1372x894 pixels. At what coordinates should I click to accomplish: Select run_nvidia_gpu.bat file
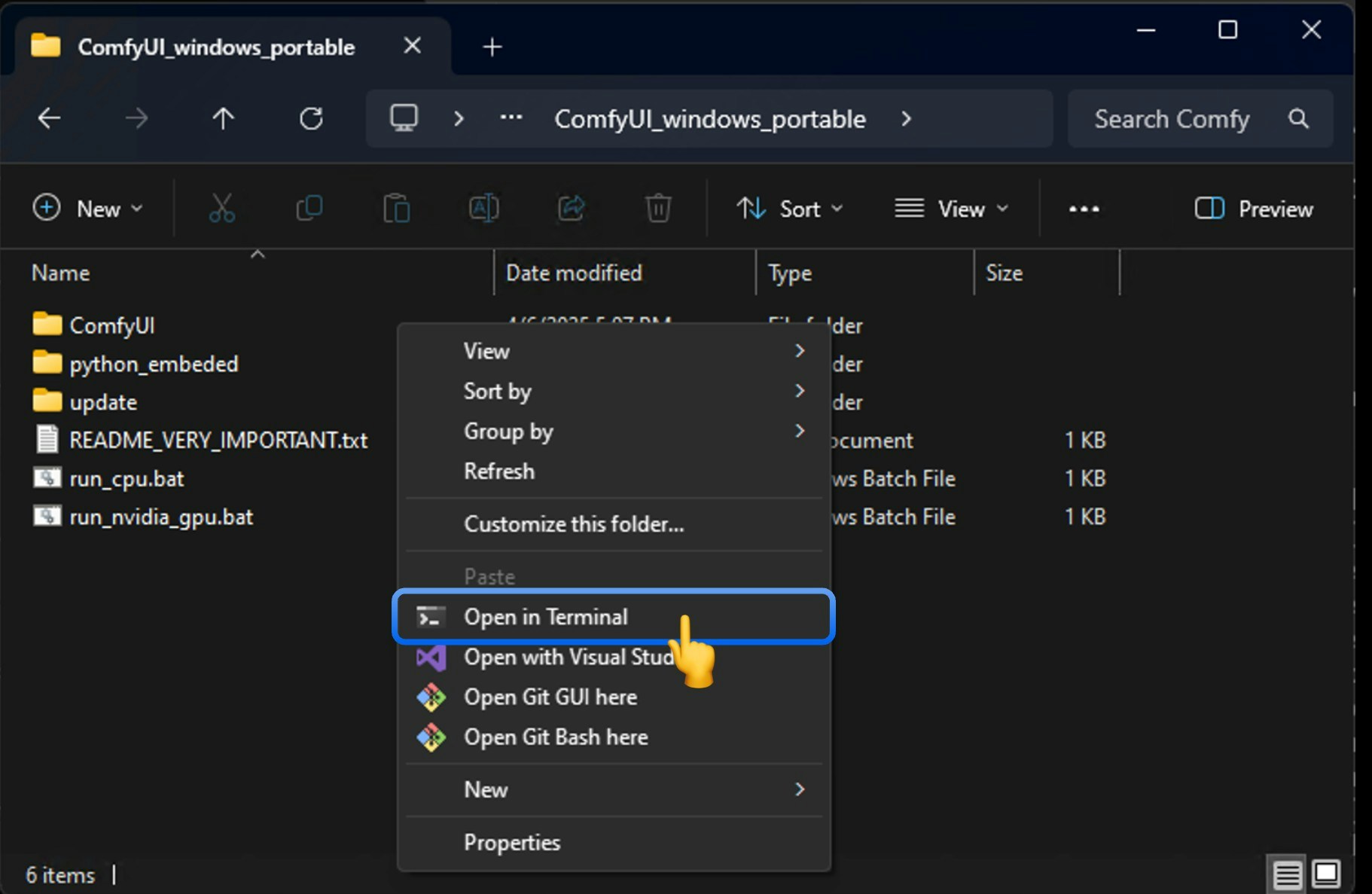click(x=143, y=517)
